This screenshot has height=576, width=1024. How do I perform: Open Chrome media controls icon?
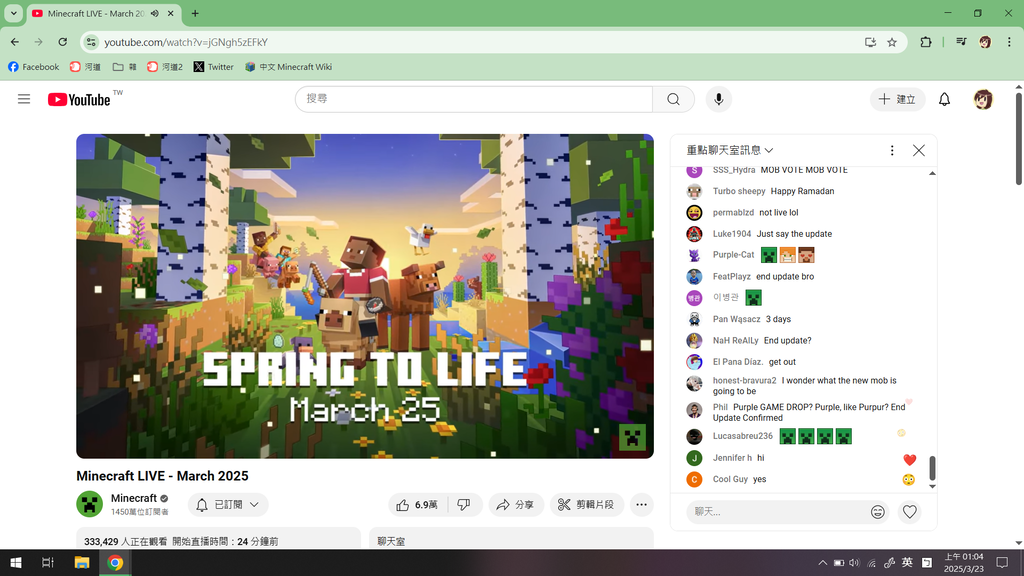[x=961, y=42]
